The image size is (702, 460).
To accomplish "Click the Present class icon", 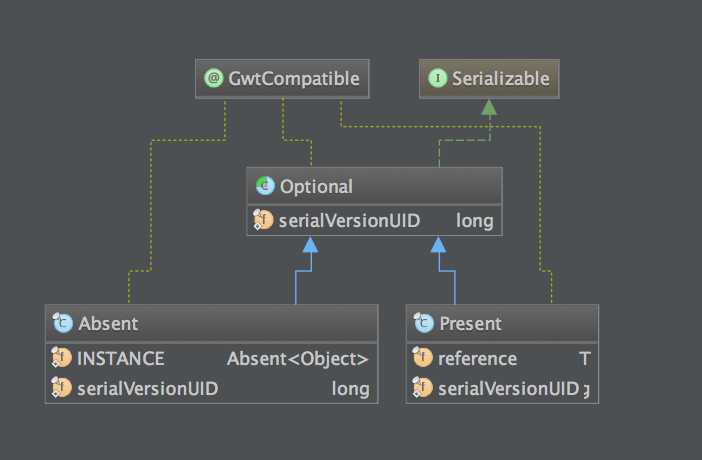I will (x=423, y=323).
